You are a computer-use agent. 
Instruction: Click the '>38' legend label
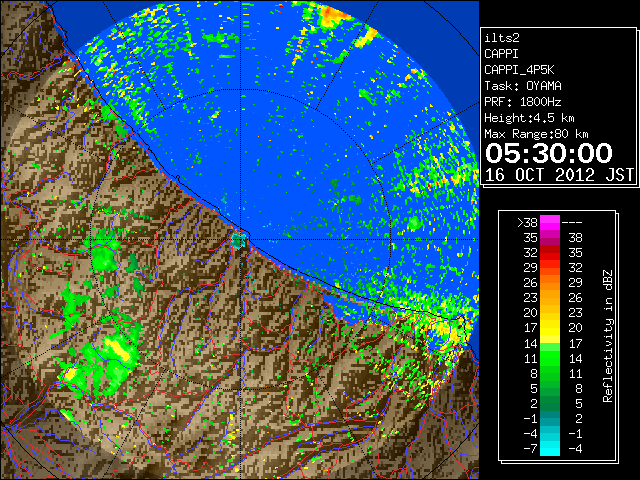tap(527, 223)
